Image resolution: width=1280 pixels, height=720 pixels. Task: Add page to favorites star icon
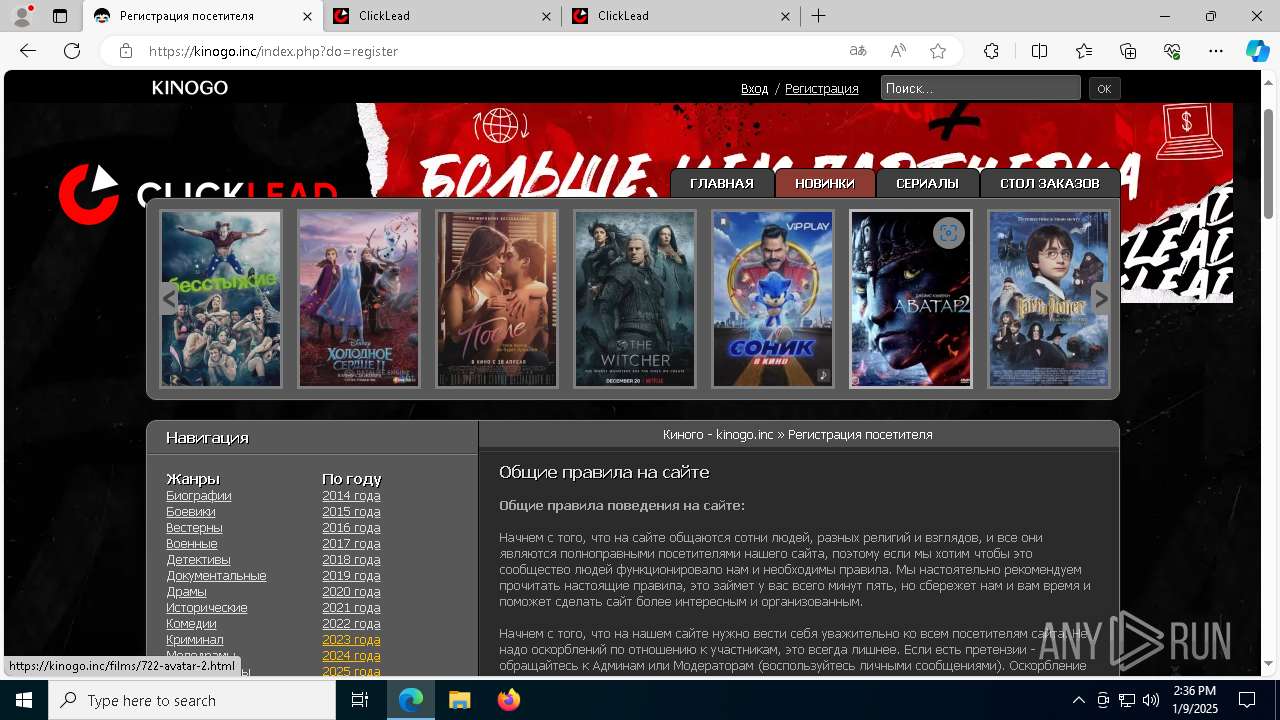pyautogui.click(x=938, y=51)
